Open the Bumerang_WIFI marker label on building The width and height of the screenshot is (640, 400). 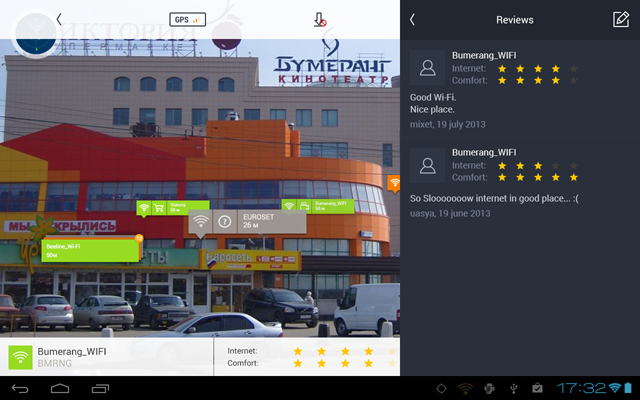333,206
